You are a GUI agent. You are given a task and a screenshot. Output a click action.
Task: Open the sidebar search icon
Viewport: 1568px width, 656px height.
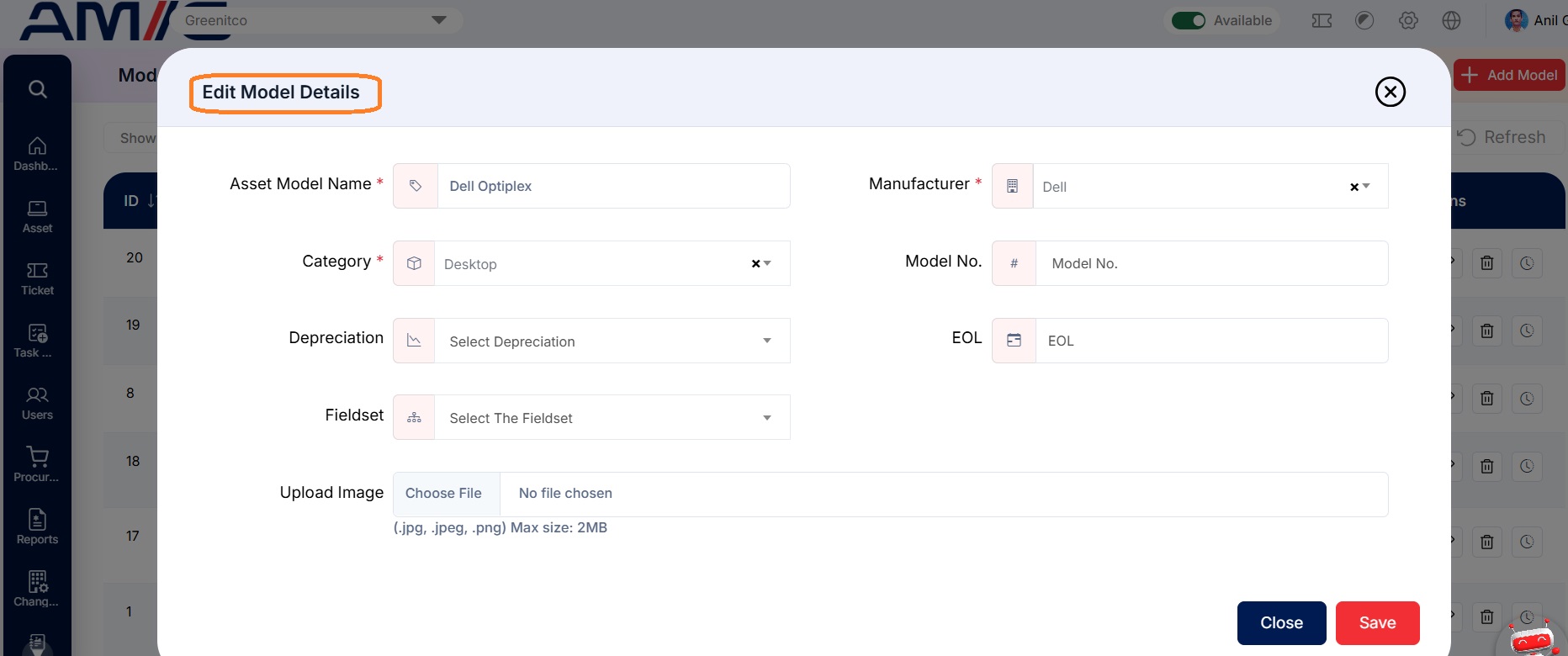pyautogui.click(x=37, y=89)
